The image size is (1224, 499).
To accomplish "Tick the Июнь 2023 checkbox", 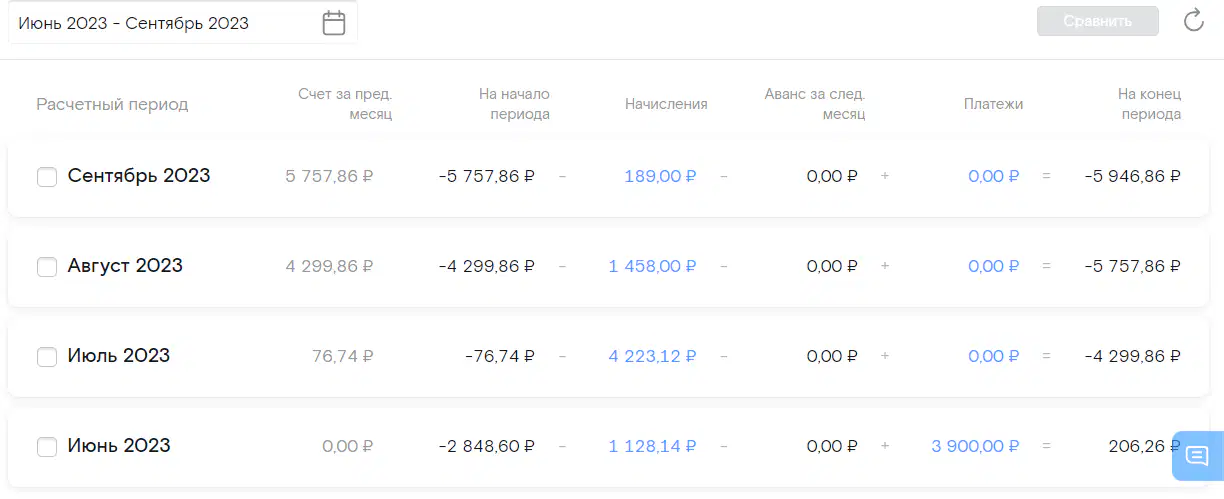I will point(47,447).
